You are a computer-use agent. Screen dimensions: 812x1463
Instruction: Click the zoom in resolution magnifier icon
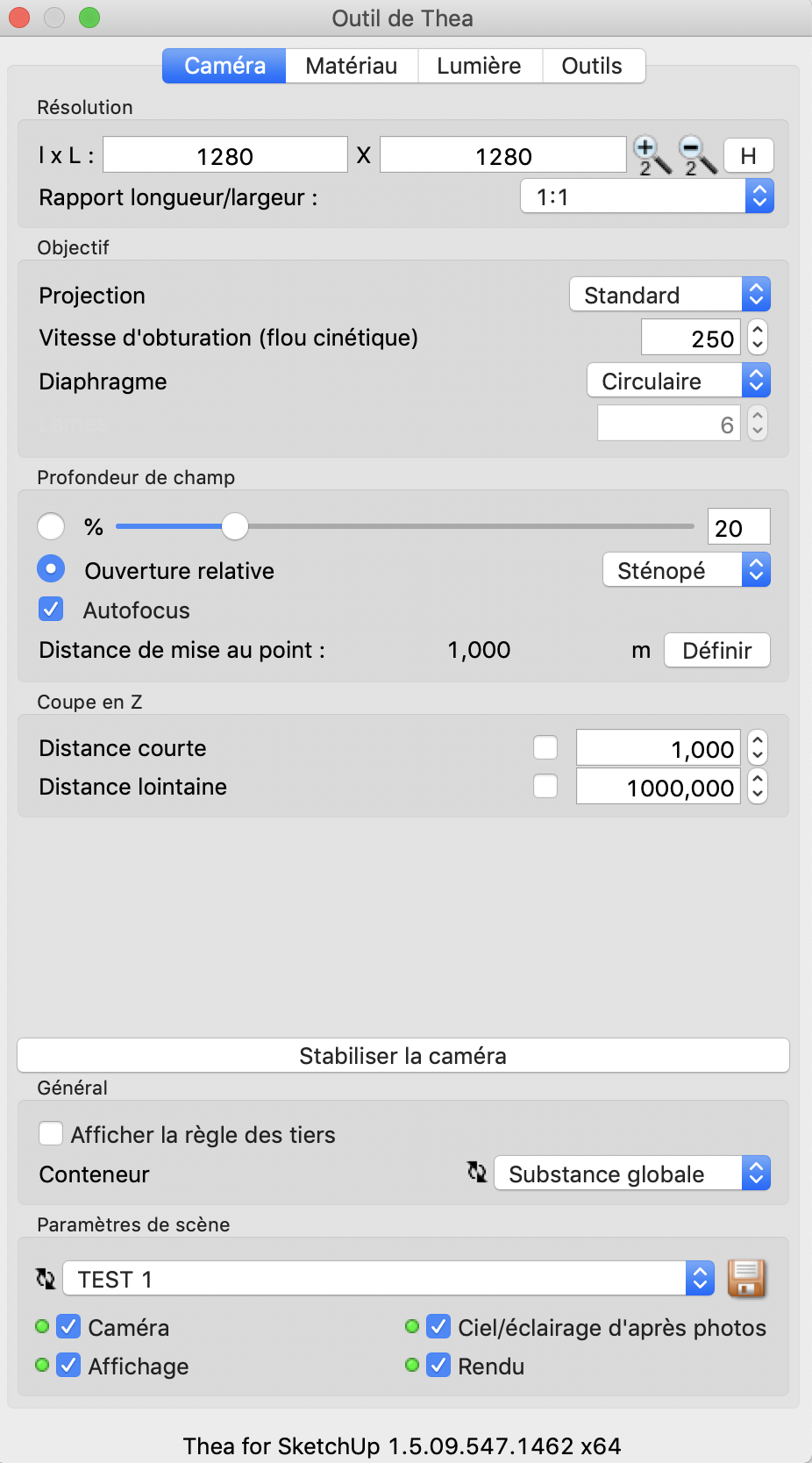click(651, 155)
